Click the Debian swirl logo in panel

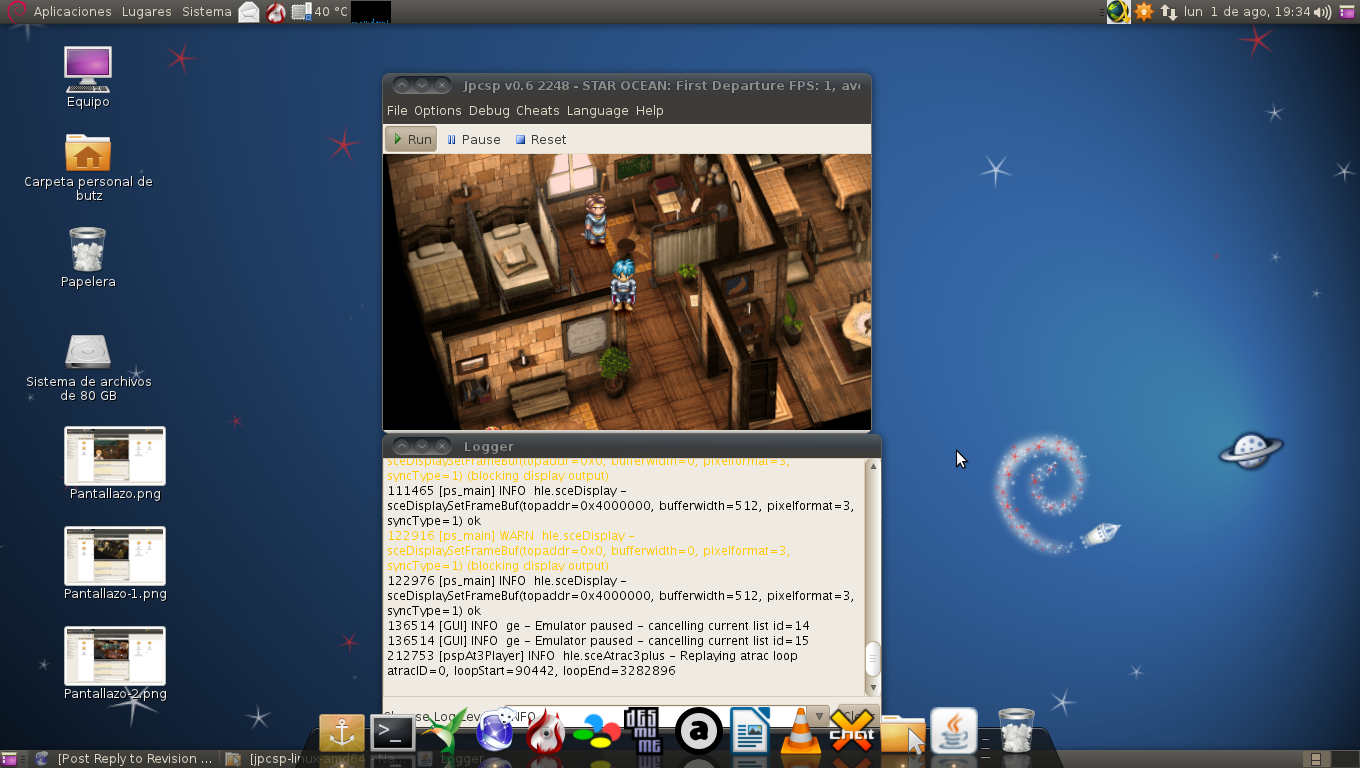click(x=15, y=12)
